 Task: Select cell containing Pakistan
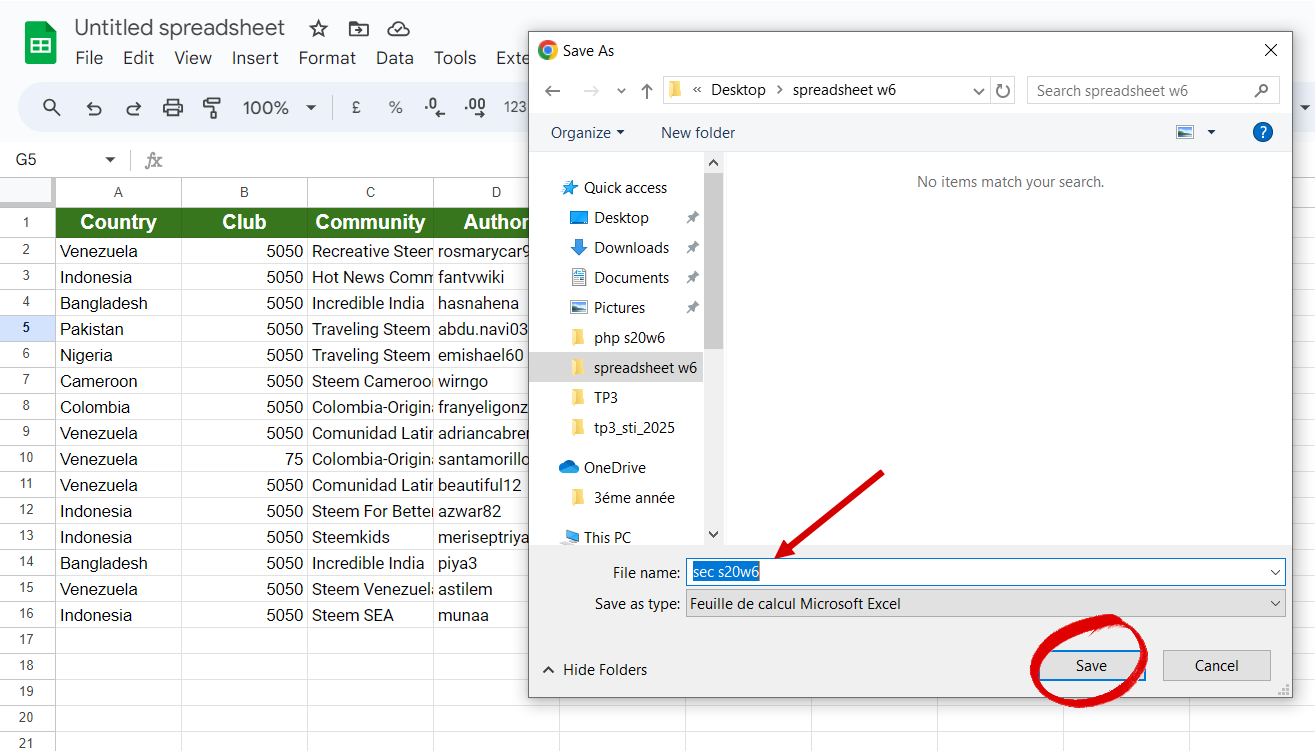coord(118,329)
